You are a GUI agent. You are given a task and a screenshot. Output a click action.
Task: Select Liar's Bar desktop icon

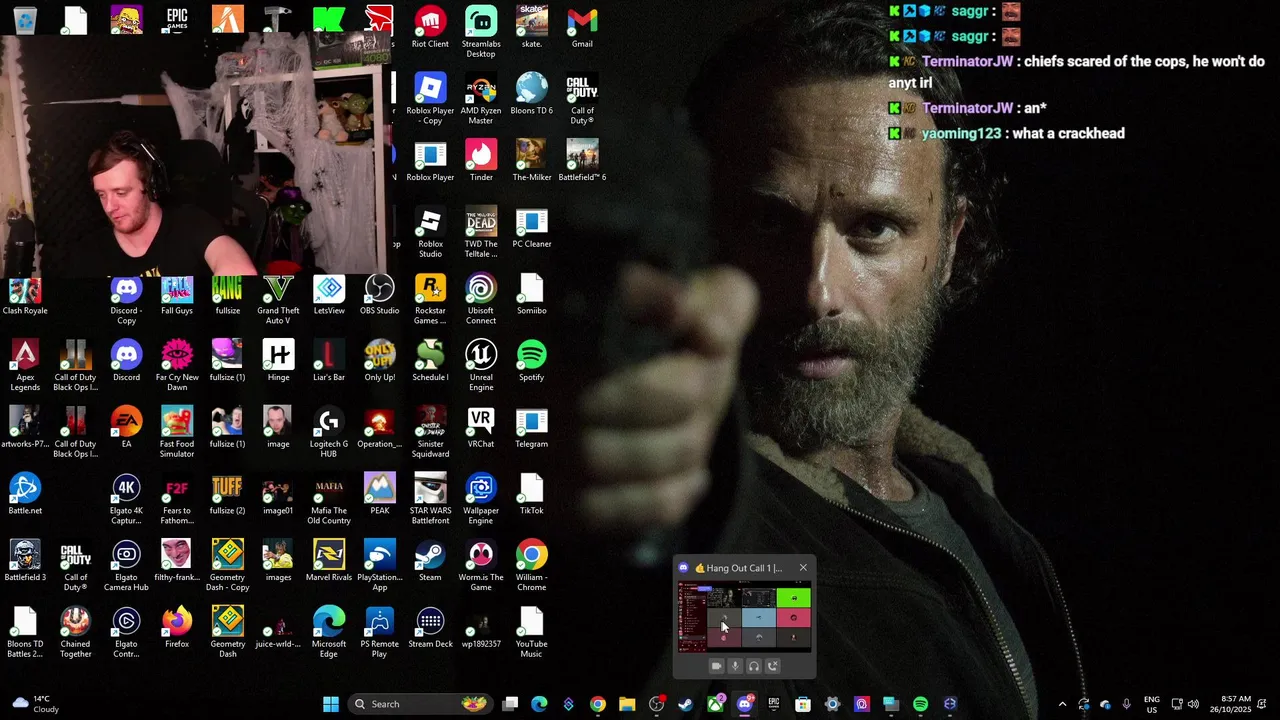(x=329, y=360)
